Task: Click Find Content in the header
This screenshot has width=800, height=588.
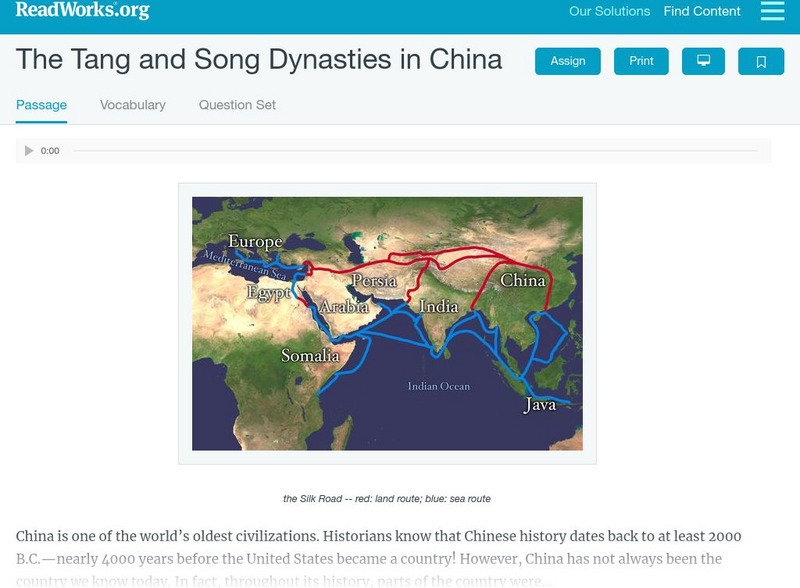Action: [x=700, y=12]
